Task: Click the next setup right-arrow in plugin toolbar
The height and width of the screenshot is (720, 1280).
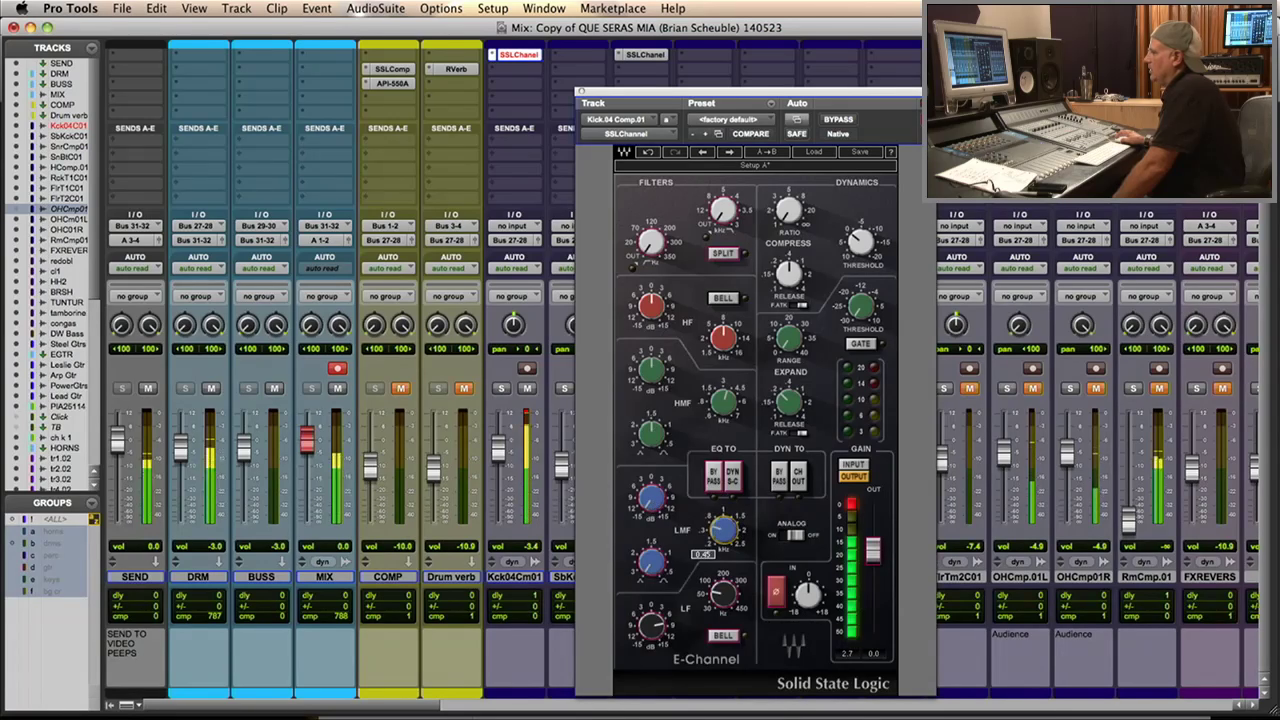Action: [729, 152]
